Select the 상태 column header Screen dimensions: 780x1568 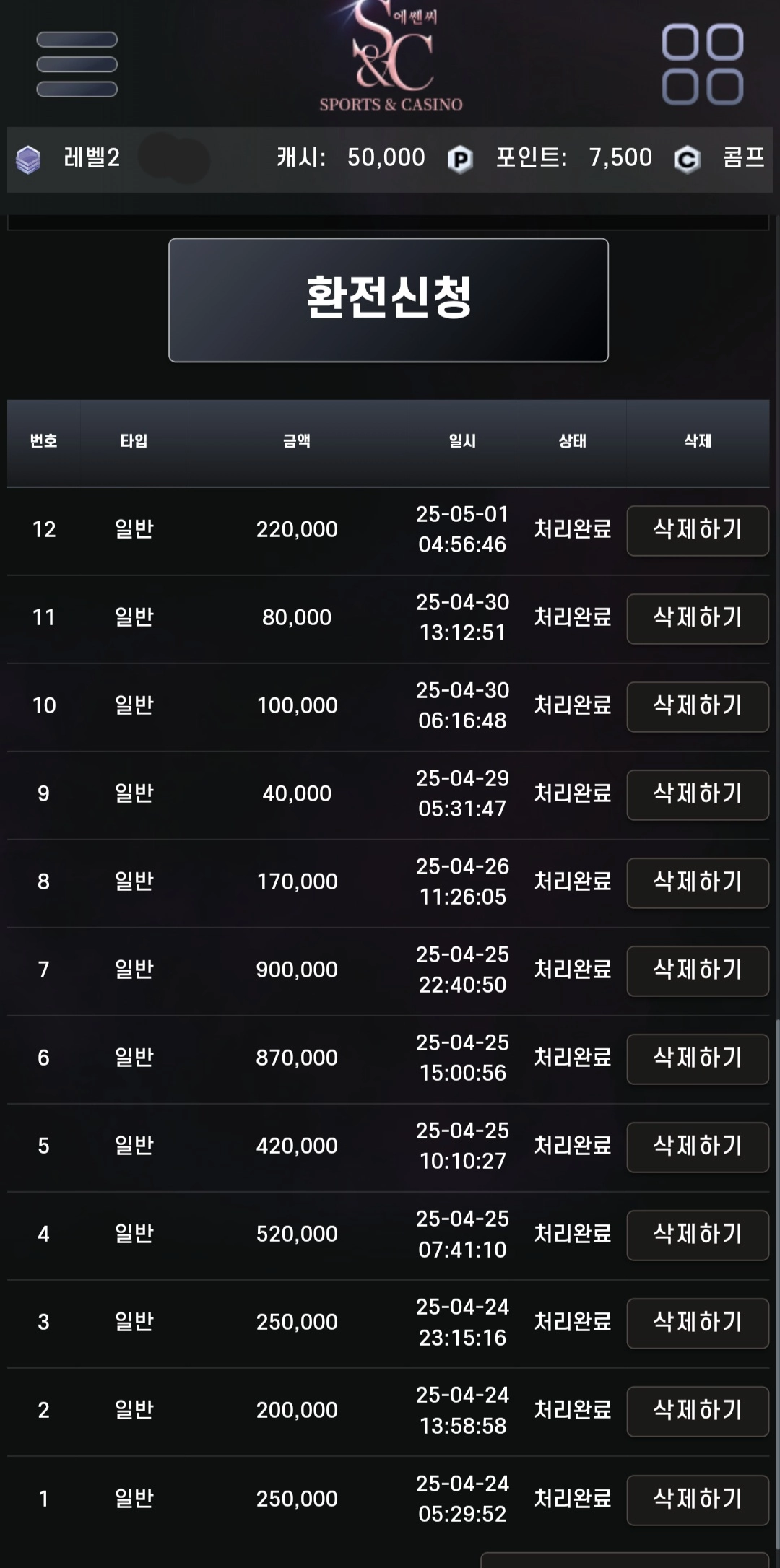pyautogui.click(x=573, y=441)
